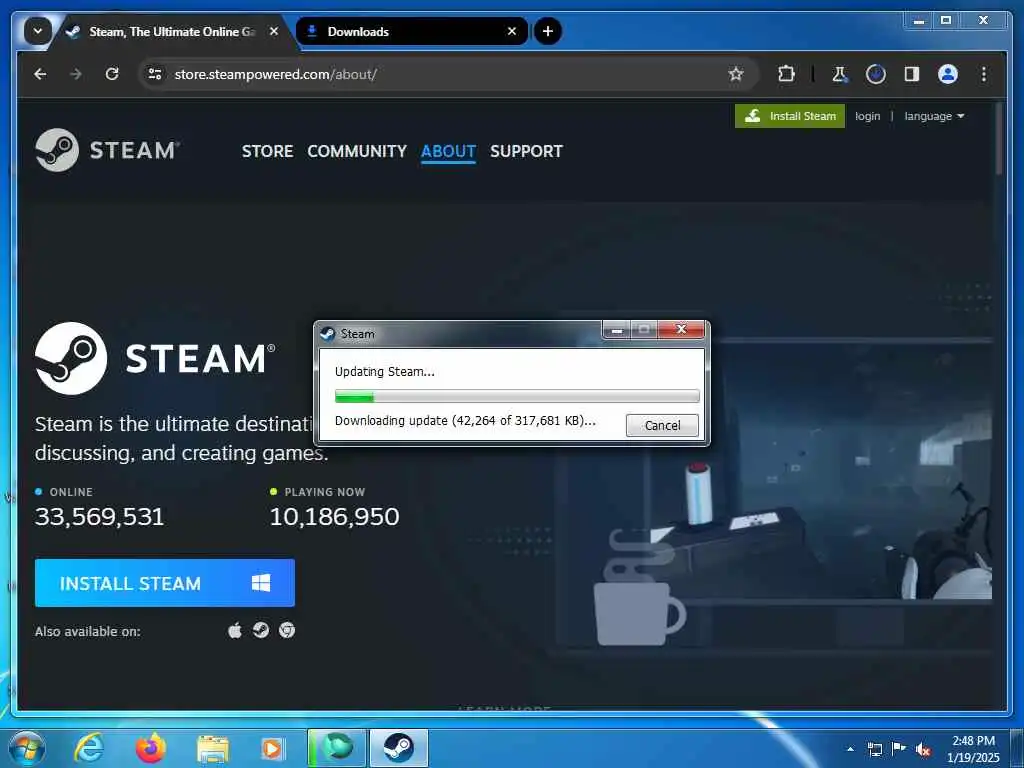Open the taskbar clock showing 2:48 PM

(x=973, y=749)
